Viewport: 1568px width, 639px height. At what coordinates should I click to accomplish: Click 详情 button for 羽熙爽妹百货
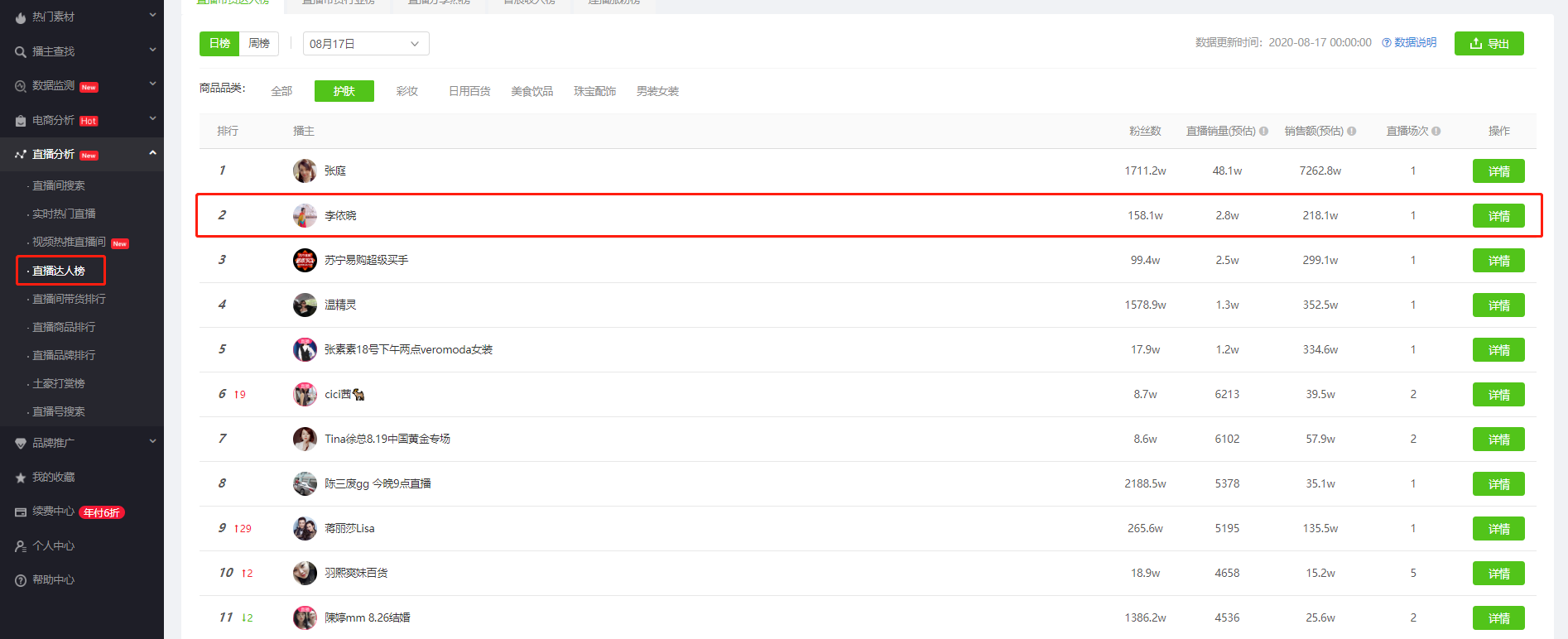point(1498,574)
